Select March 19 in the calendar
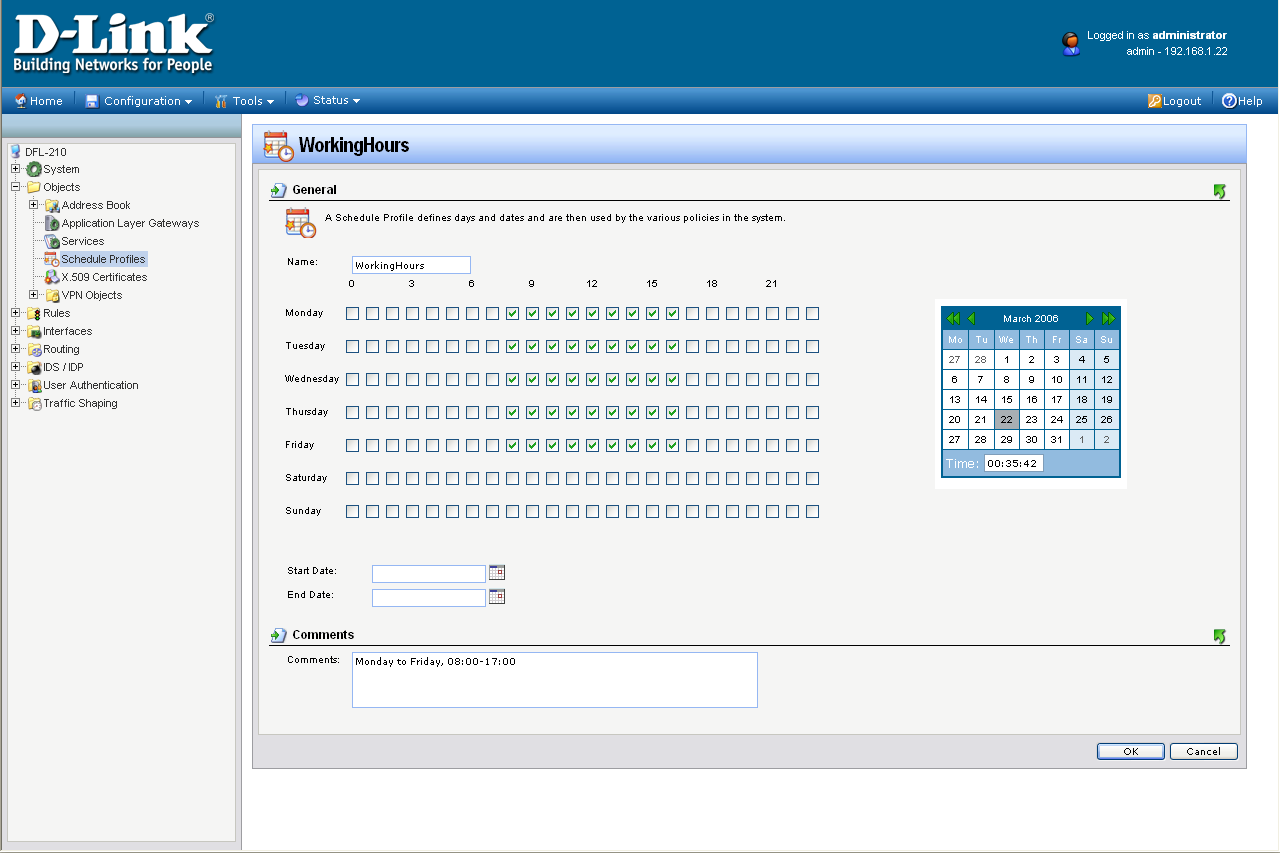Viewport: 1280px width, 853px height. pyautogui.click(x=1106, y=400)
